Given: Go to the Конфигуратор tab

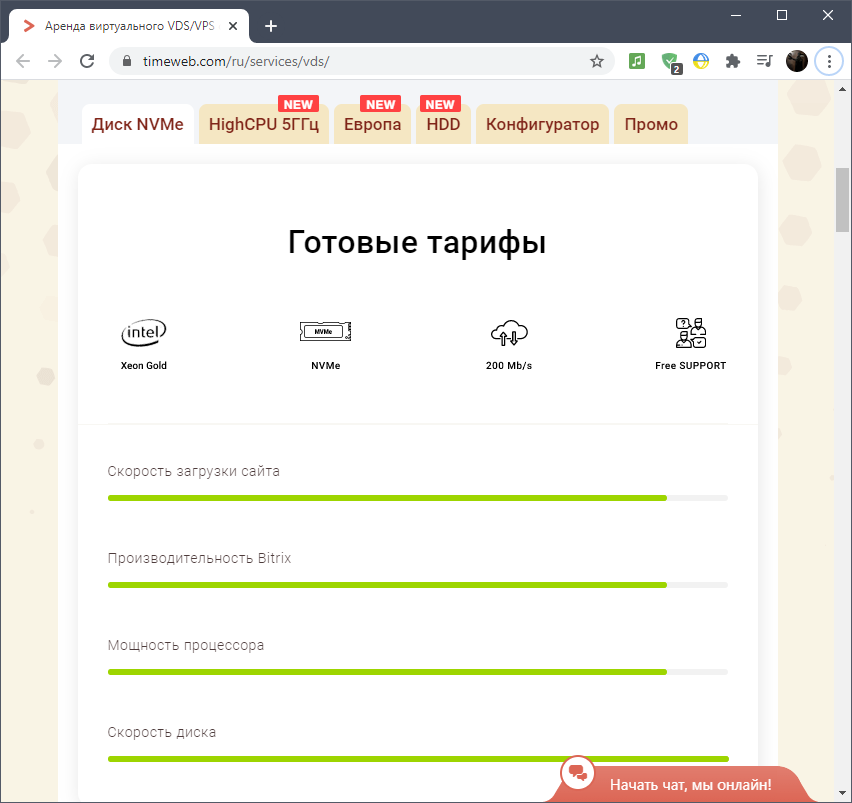Looking at the screenshot, I should tap(542, 125).
